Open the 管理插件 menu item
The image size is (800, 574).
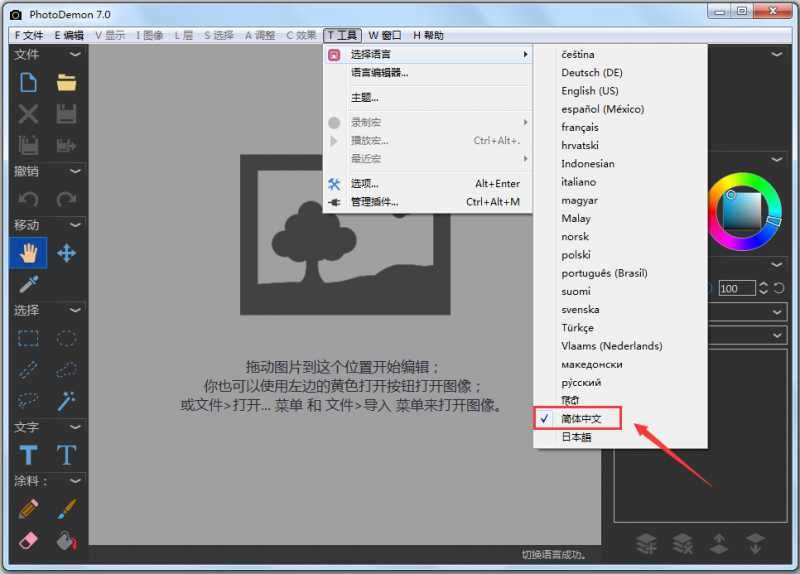tap(374, 202)
